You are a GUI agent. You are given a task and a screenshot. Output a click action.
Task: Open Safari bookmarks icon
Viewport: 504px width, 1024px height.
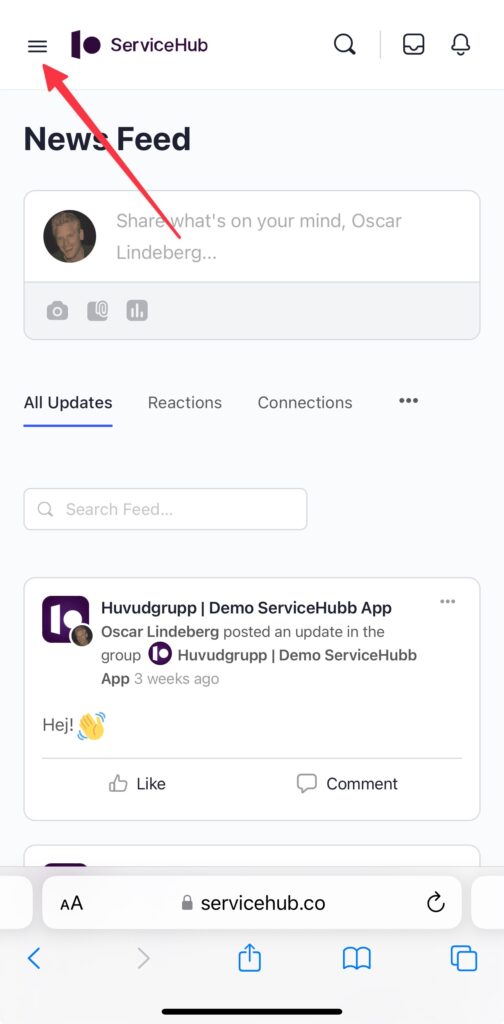[356, 959]
